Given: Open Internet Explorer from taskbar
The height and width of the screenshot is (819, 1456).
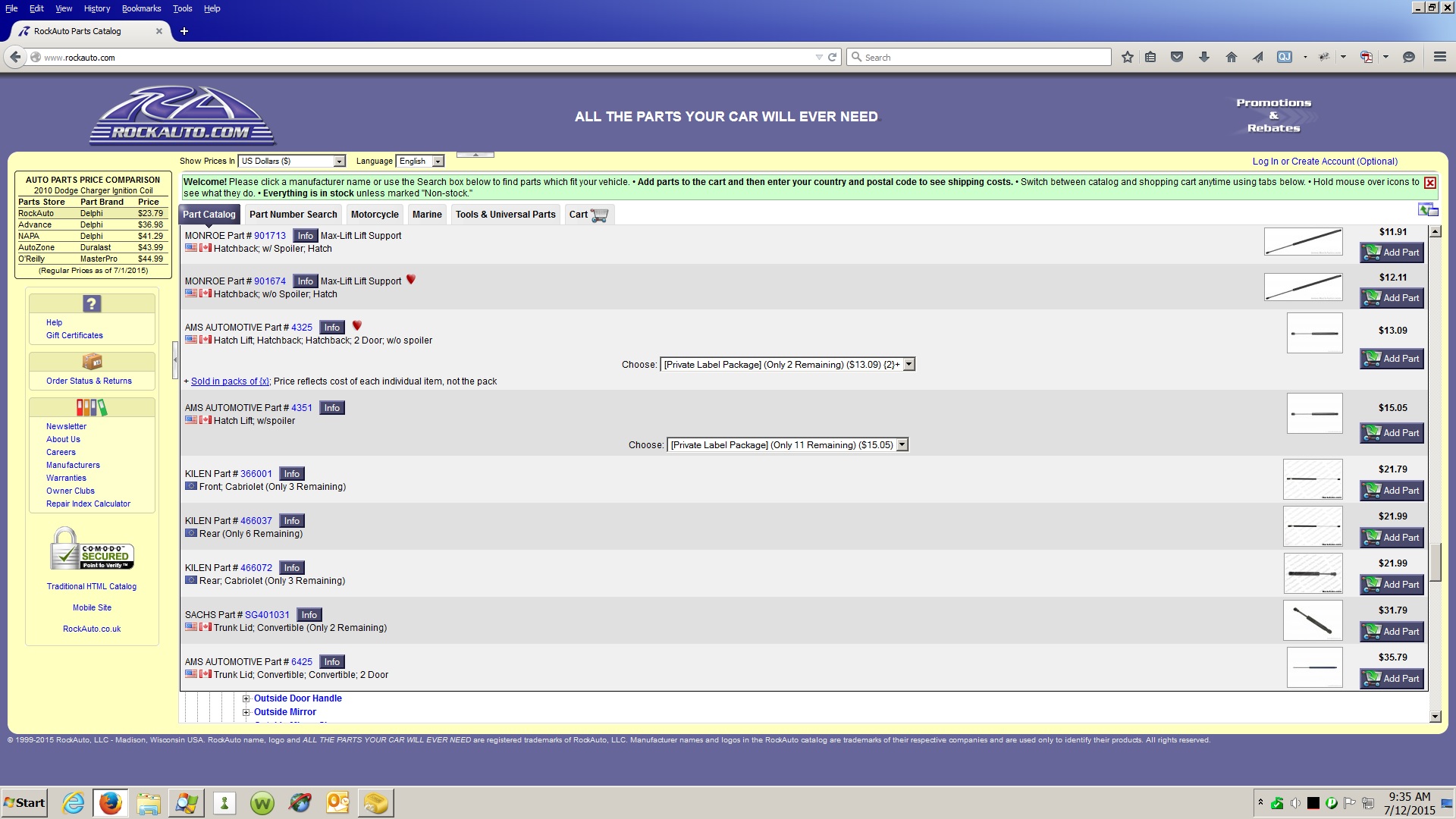Looking at the screenshot, I should pos(73,802).
